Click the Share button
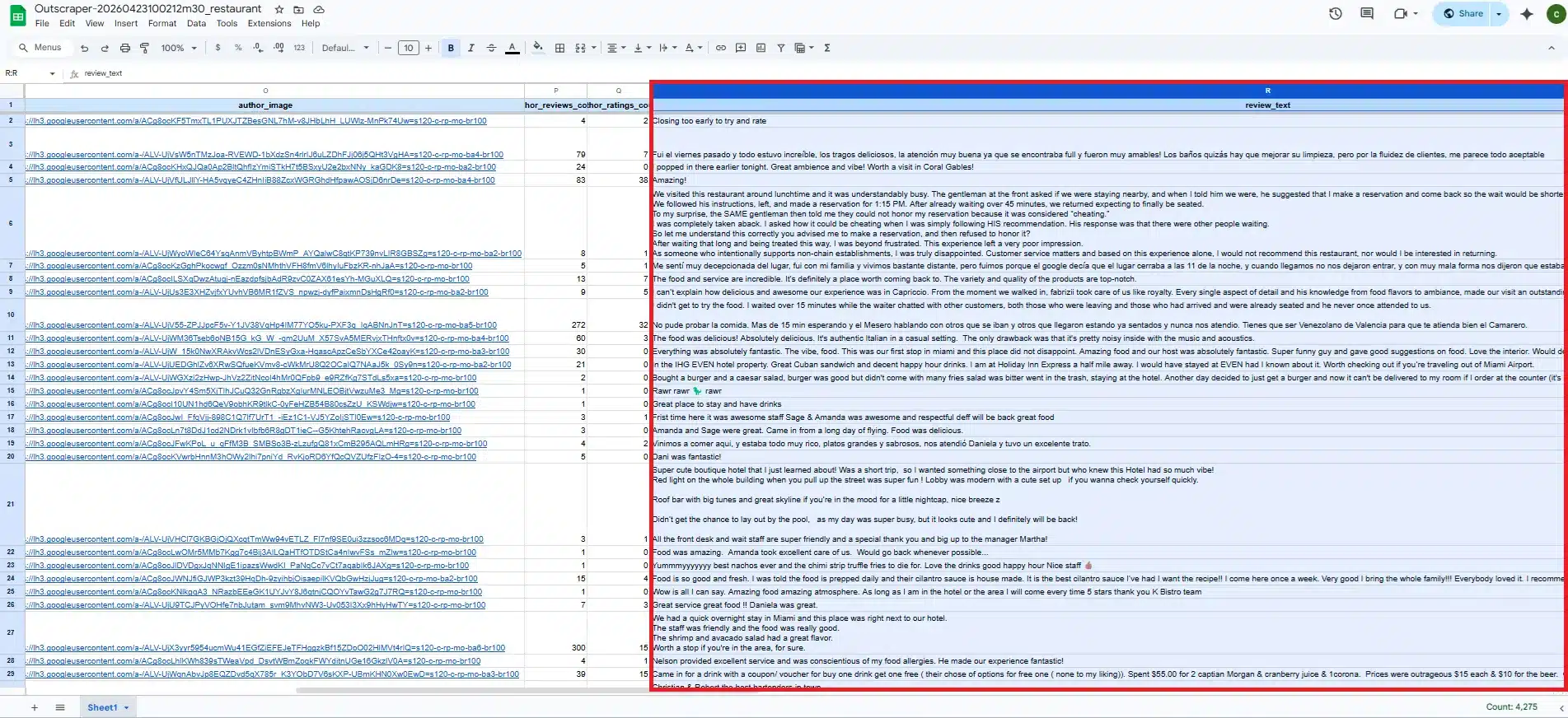This screenshot has width=1568, height=718. point(1463,14)
